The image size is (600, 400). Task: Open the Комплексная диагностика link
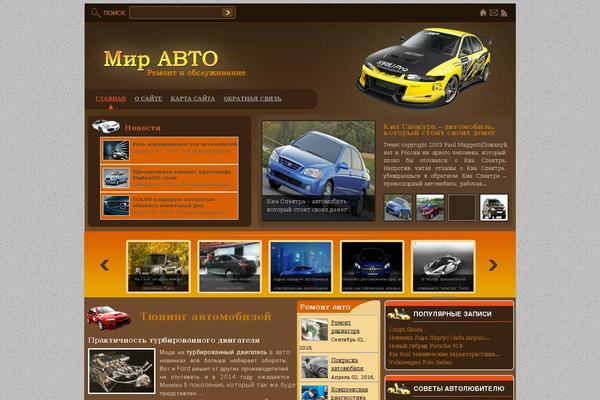click(349, 393)
